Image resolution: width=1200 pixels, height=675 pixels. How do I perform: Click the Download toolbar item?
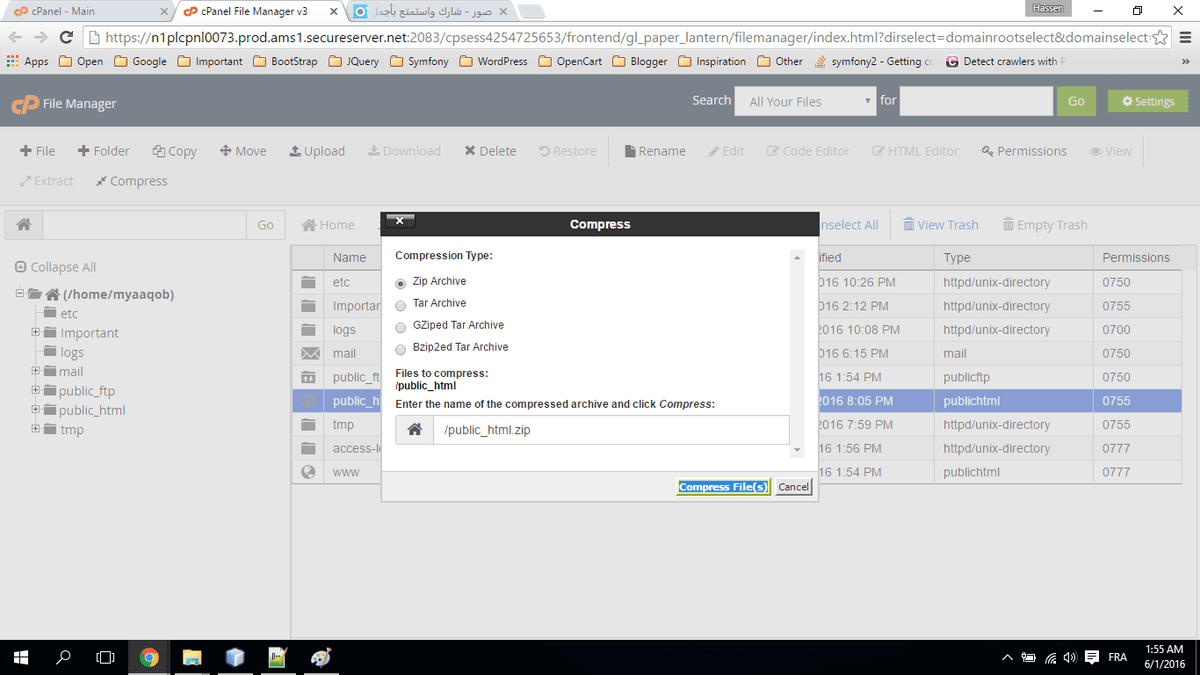pyautogui.click(x=404, y=151)
